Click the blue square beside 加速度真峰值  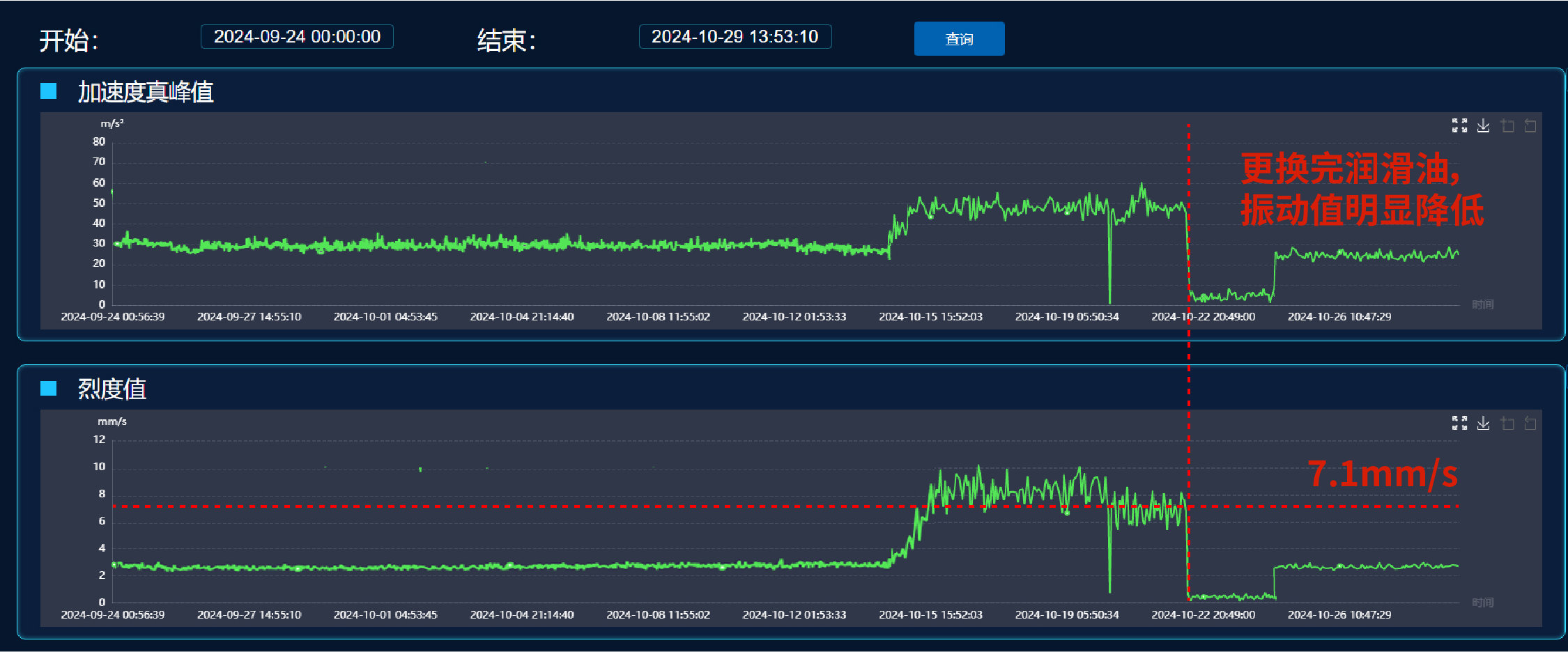click(48, 91)
